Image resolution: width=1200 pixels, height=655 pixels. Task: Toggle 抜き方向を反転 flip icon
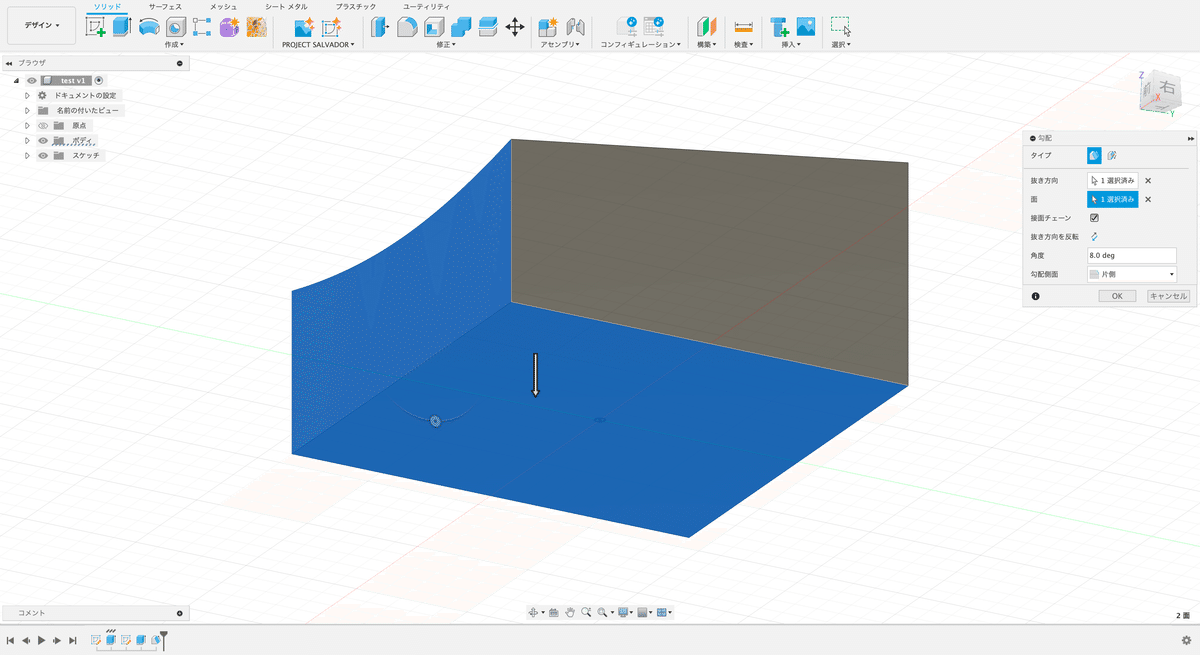pyautogui.click(x=1094, y=237)
